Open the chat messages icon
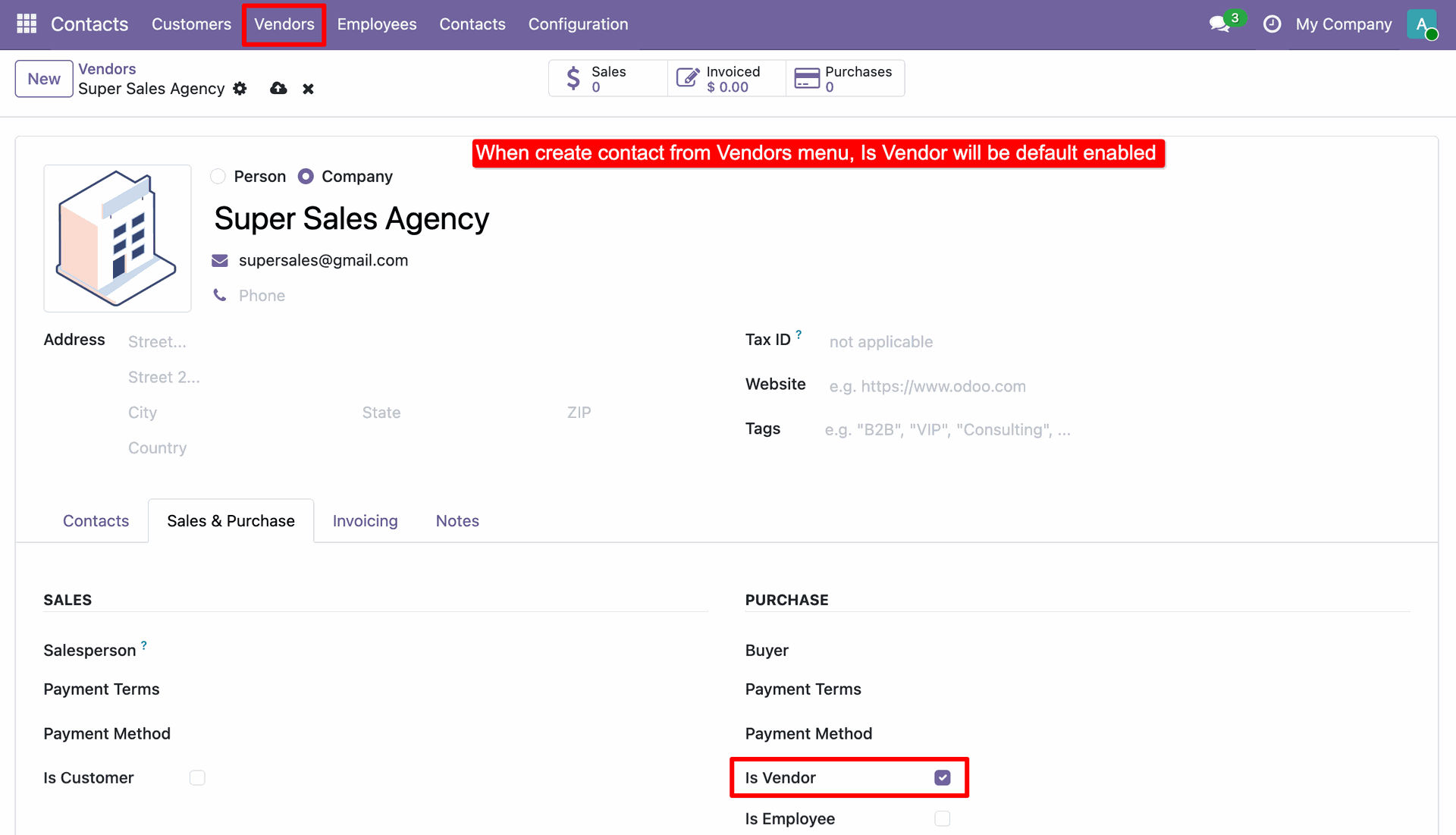 [x=1219, y=24]
